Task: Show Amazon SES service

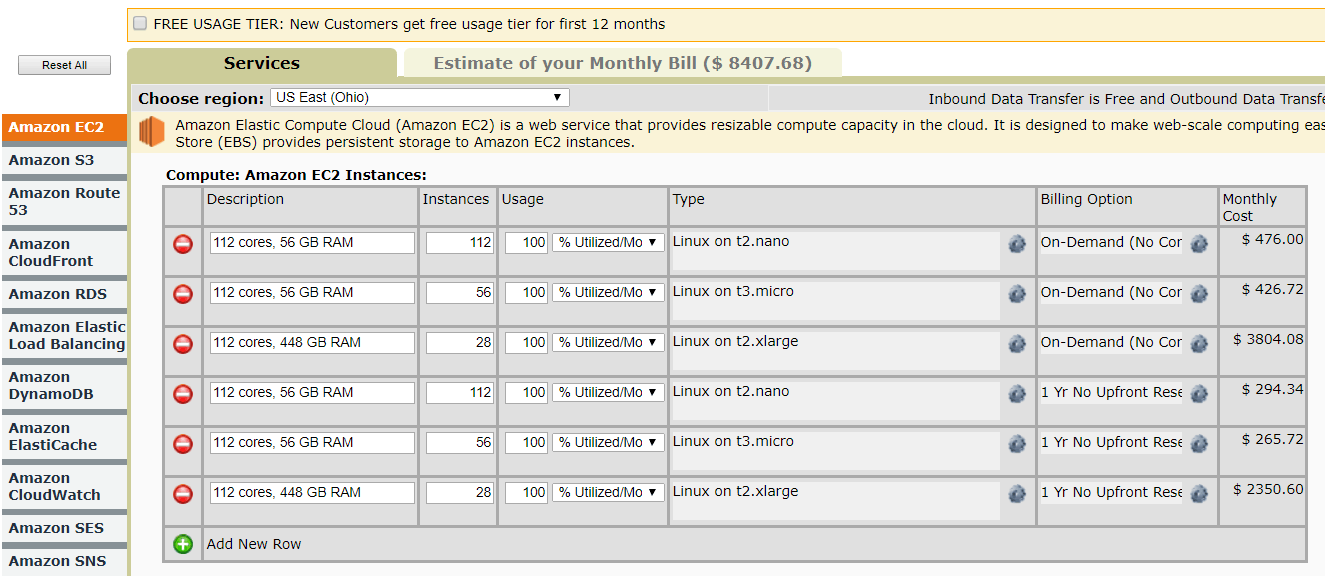Action: (x=65, y=528)
